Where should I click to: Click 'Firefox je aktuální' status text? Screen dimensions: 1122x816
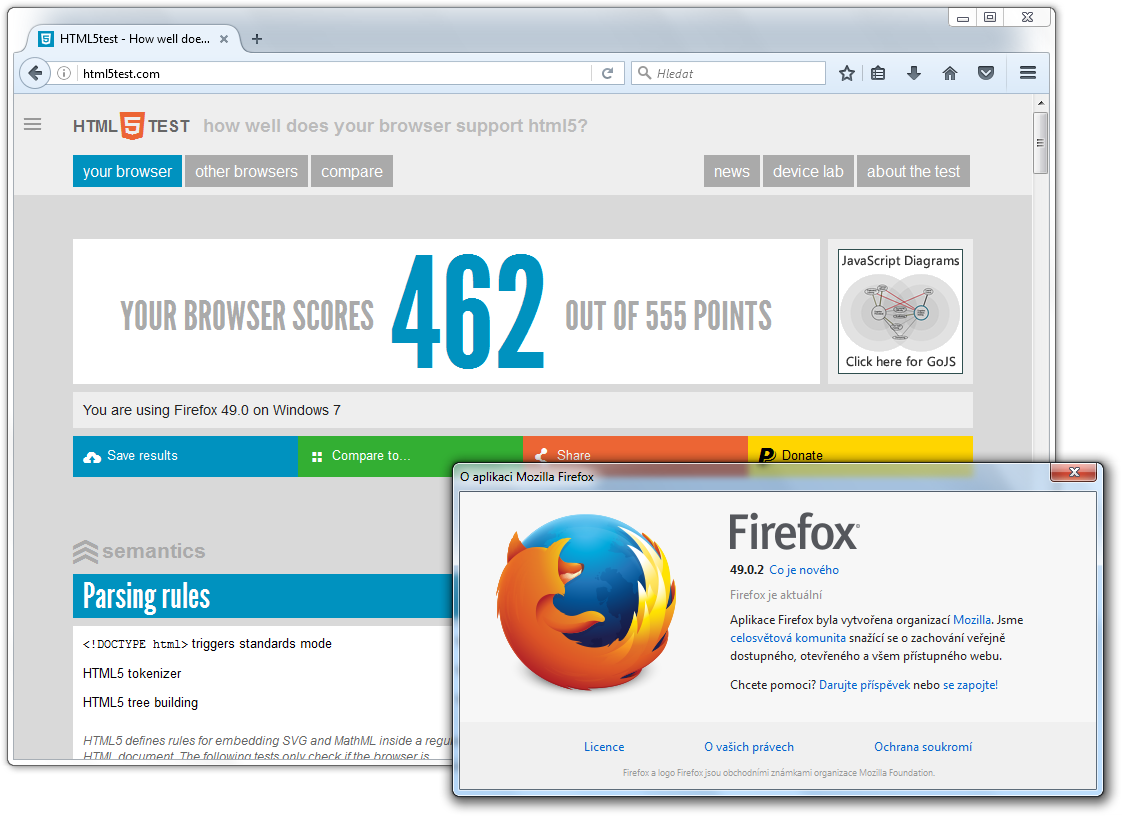776,595
